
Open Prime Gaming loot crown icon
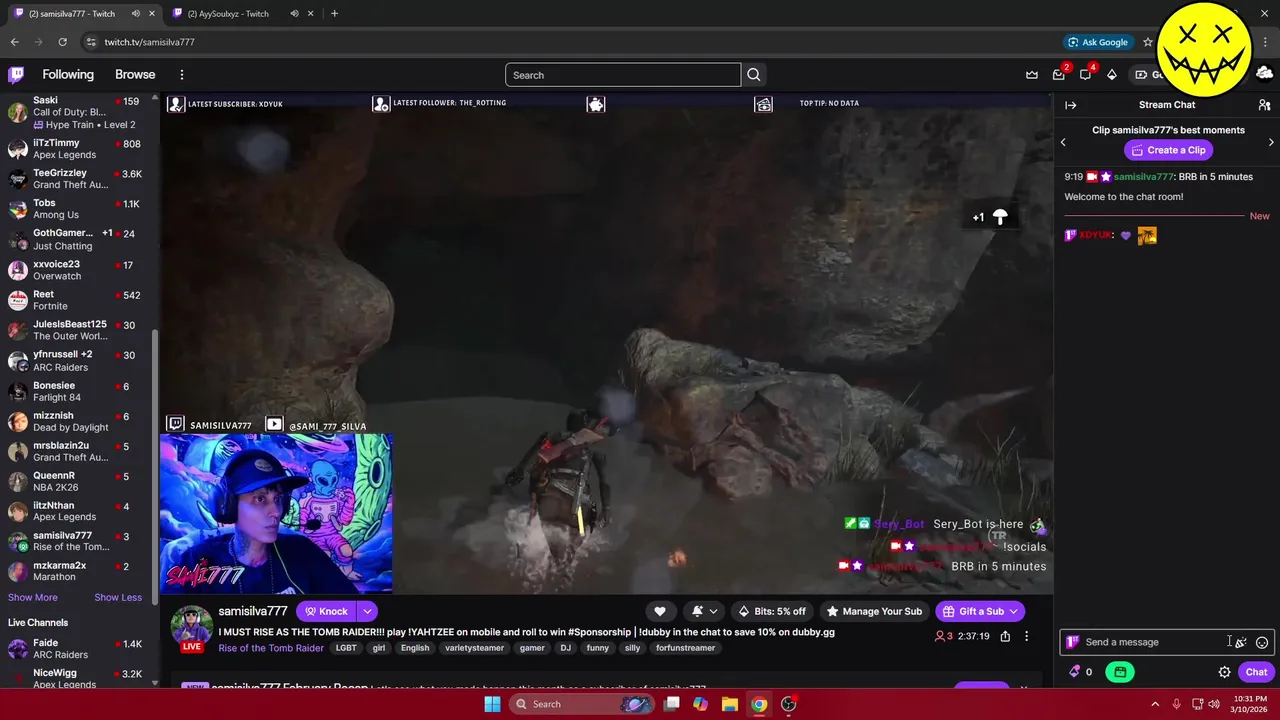pyautogui.click(x=1032, y=75)
